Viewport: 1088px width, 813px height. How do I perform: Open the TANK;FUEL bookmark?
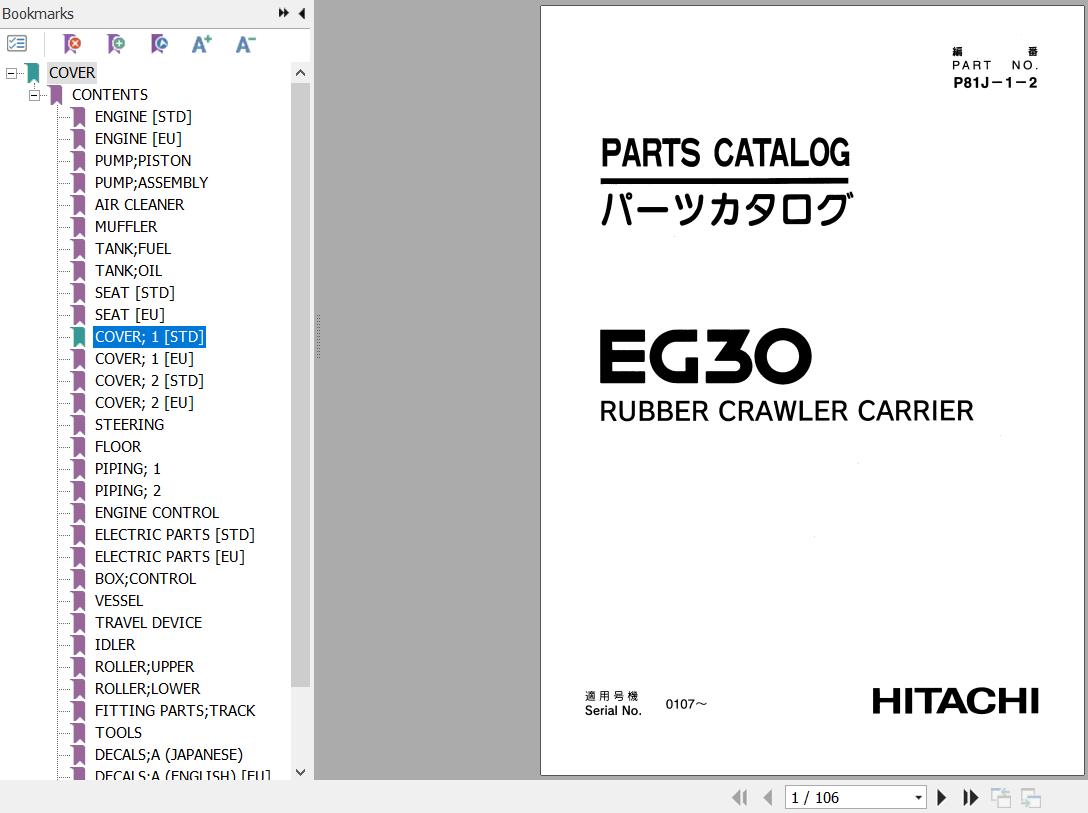click(x=133, y=248)
